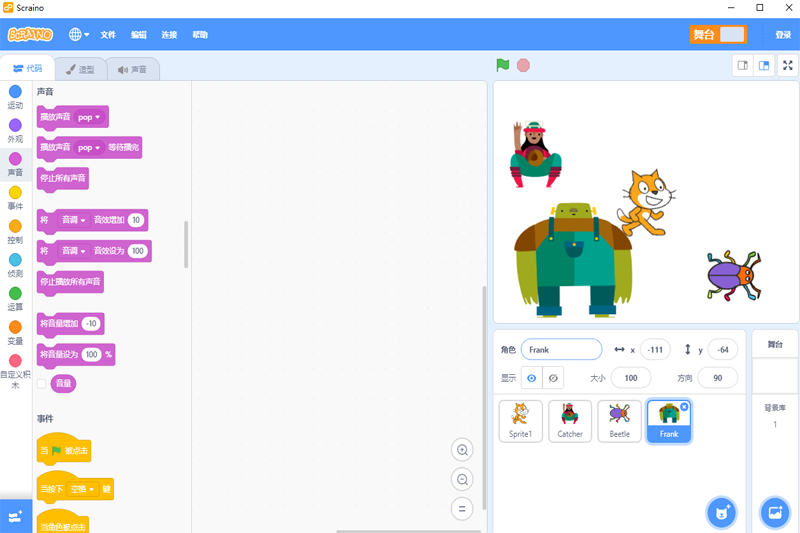This screenshot has height=533, width=800.
Task: Expand 音调 dropdown in 音效增加 block
Action: (73, 220)
